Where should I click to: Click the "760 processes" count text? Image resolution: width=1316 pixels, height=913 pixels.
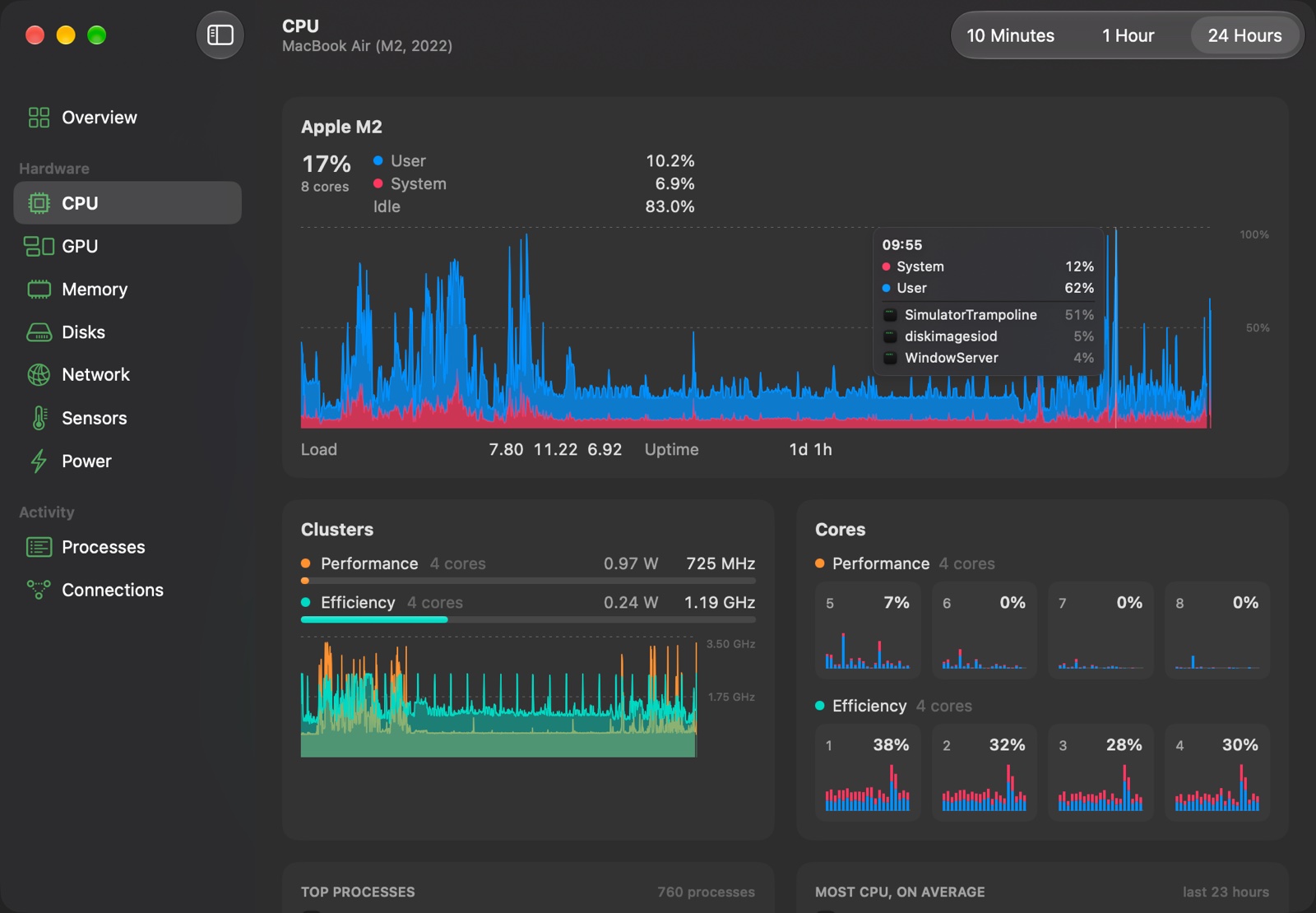pyautogui.click(x=706, y=892)
